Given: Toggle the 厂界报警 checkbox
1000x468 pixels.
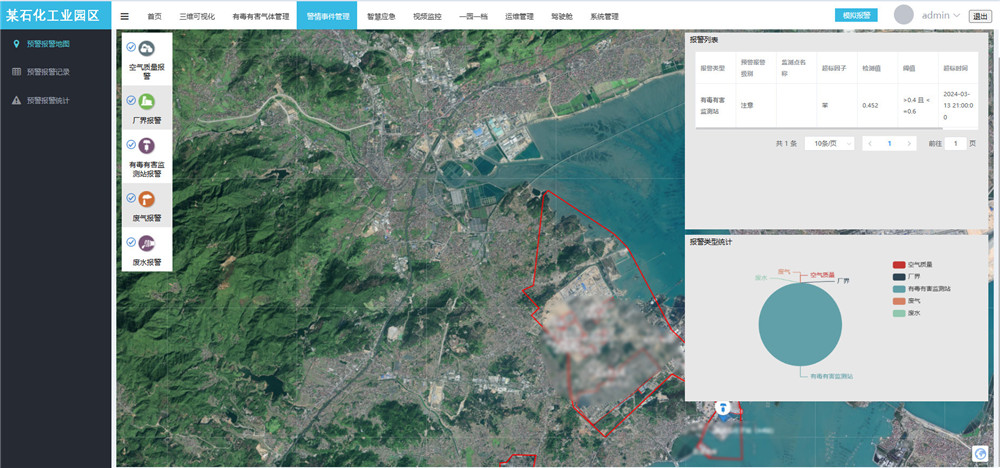Looking at the screenshot, I should coord(132,99).
